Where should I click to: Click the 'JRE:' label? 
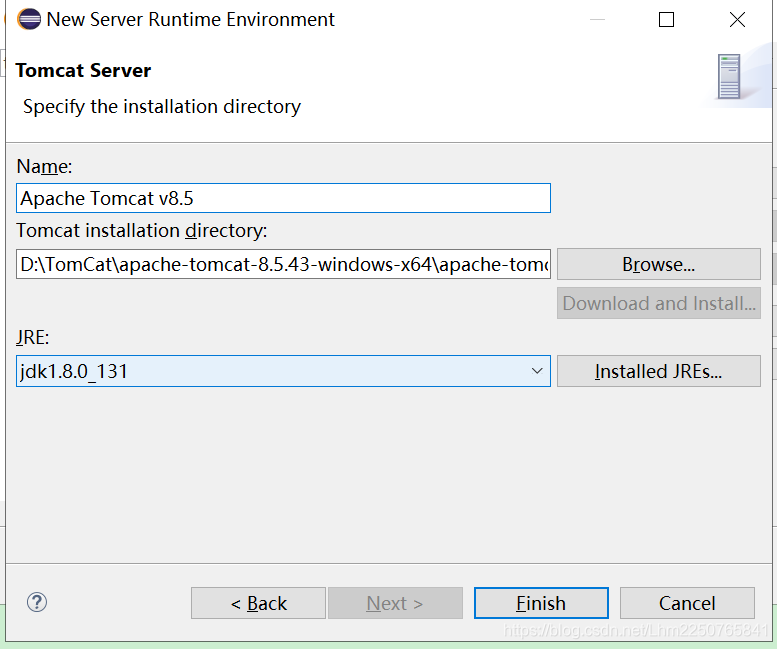(33, 337)
